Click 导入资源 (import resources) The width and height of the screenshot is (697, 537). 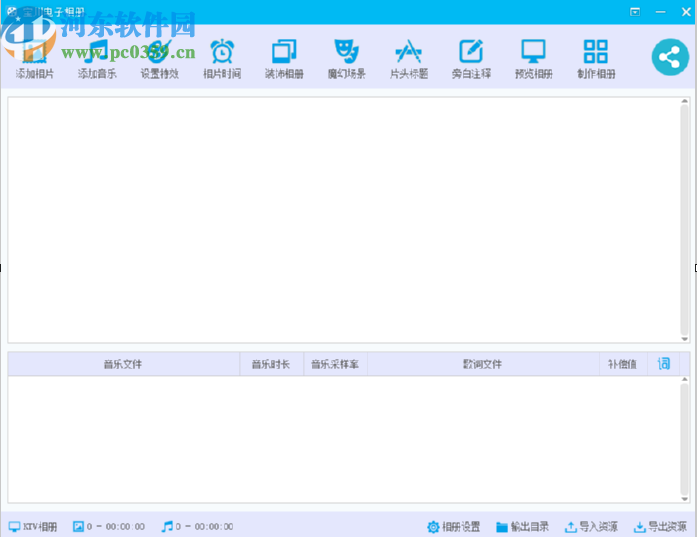pyautogui.click(x=591, y=527)
